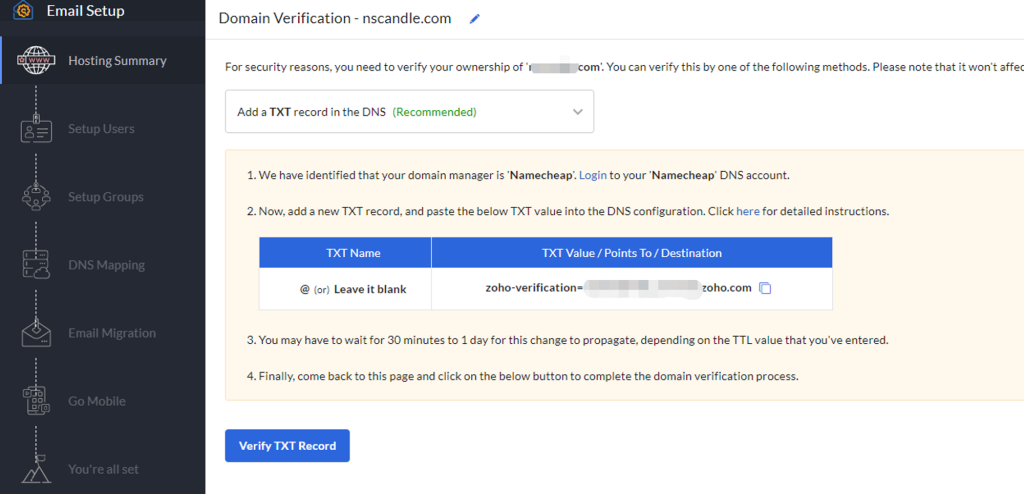Click the Go Mobile phone icon
This screenshot has width=1024, height=494.
36,401
